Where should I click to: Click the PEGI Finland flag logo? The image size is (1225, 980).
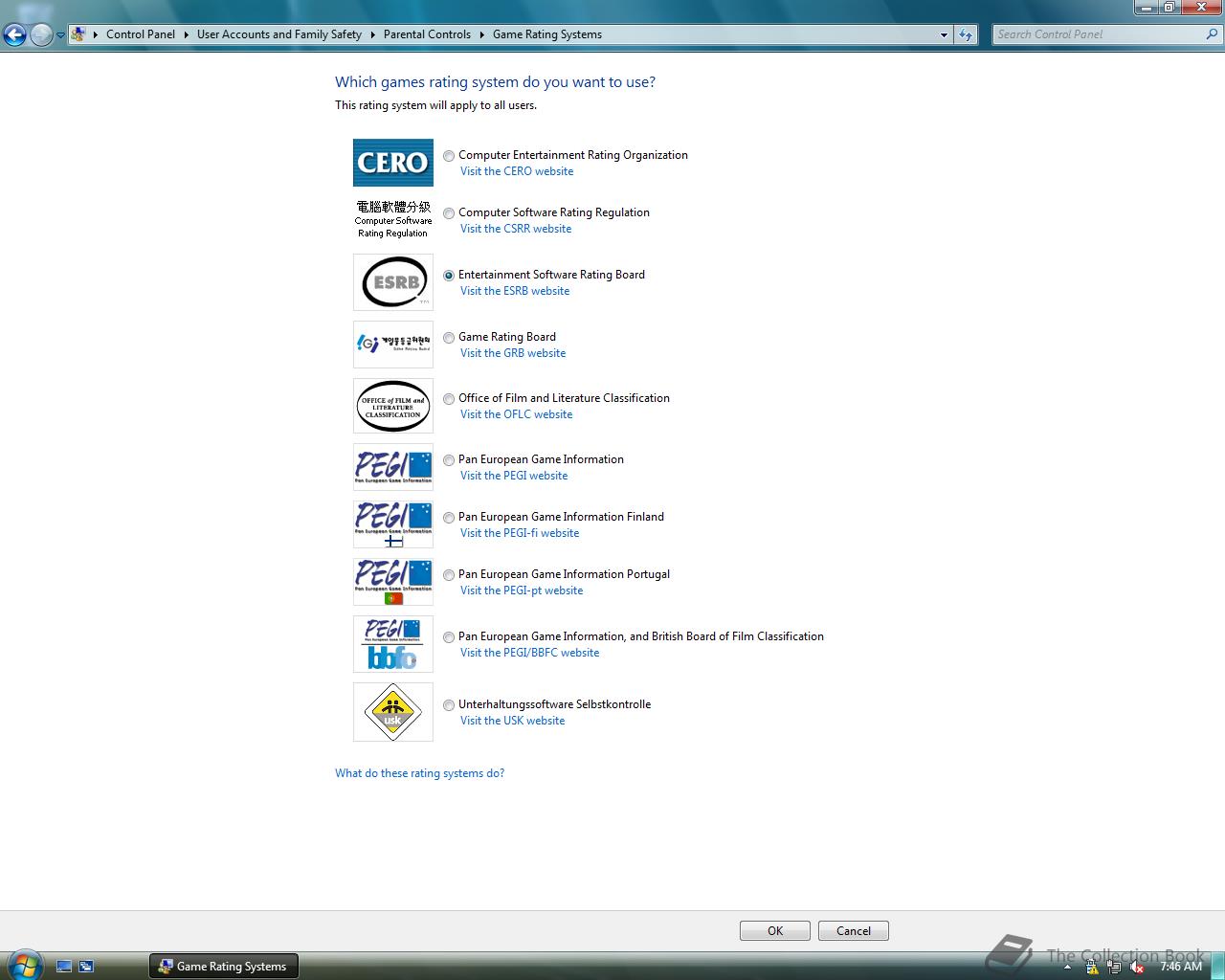pos(392,524)
